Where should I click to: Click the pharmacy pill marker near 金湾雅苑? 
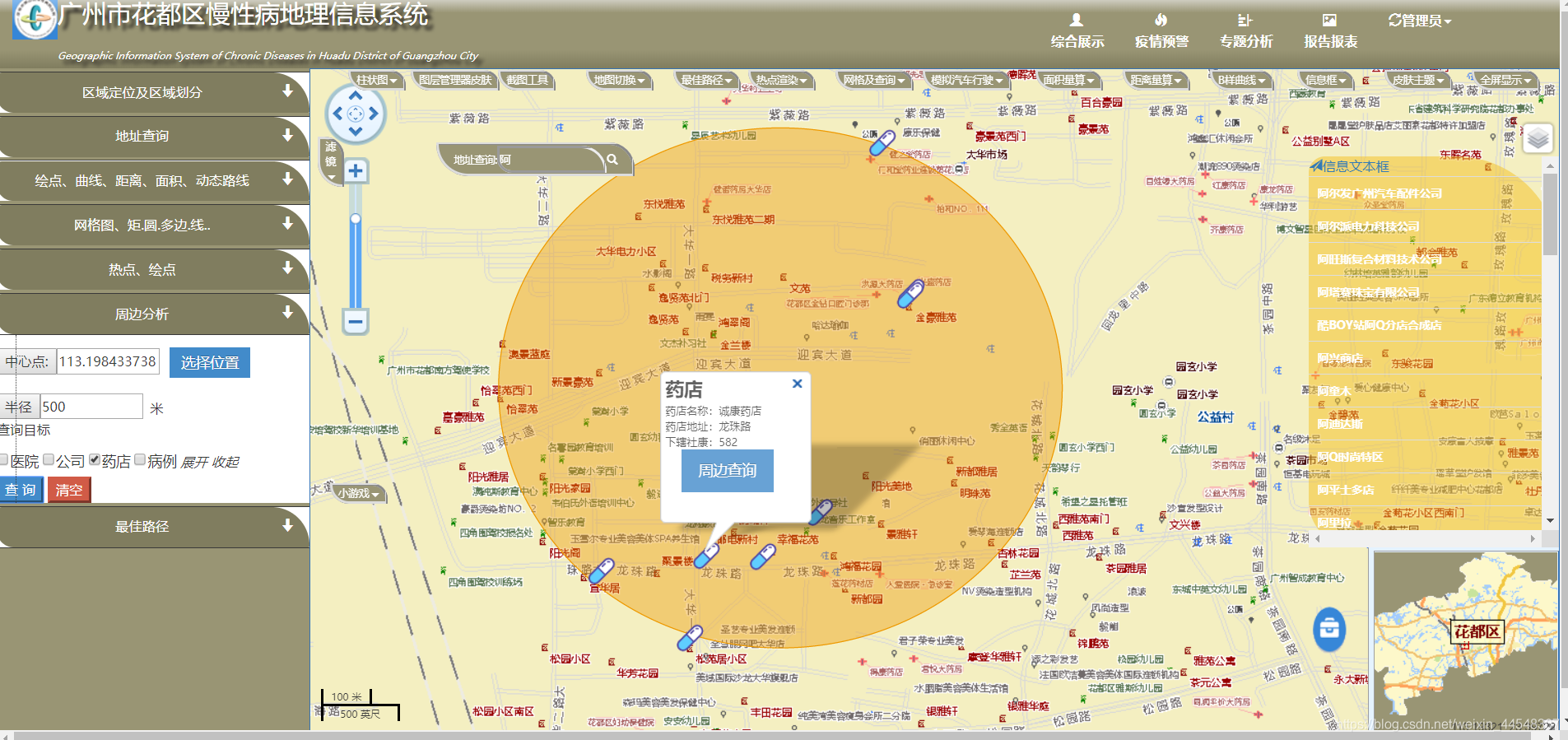[910, 295]
